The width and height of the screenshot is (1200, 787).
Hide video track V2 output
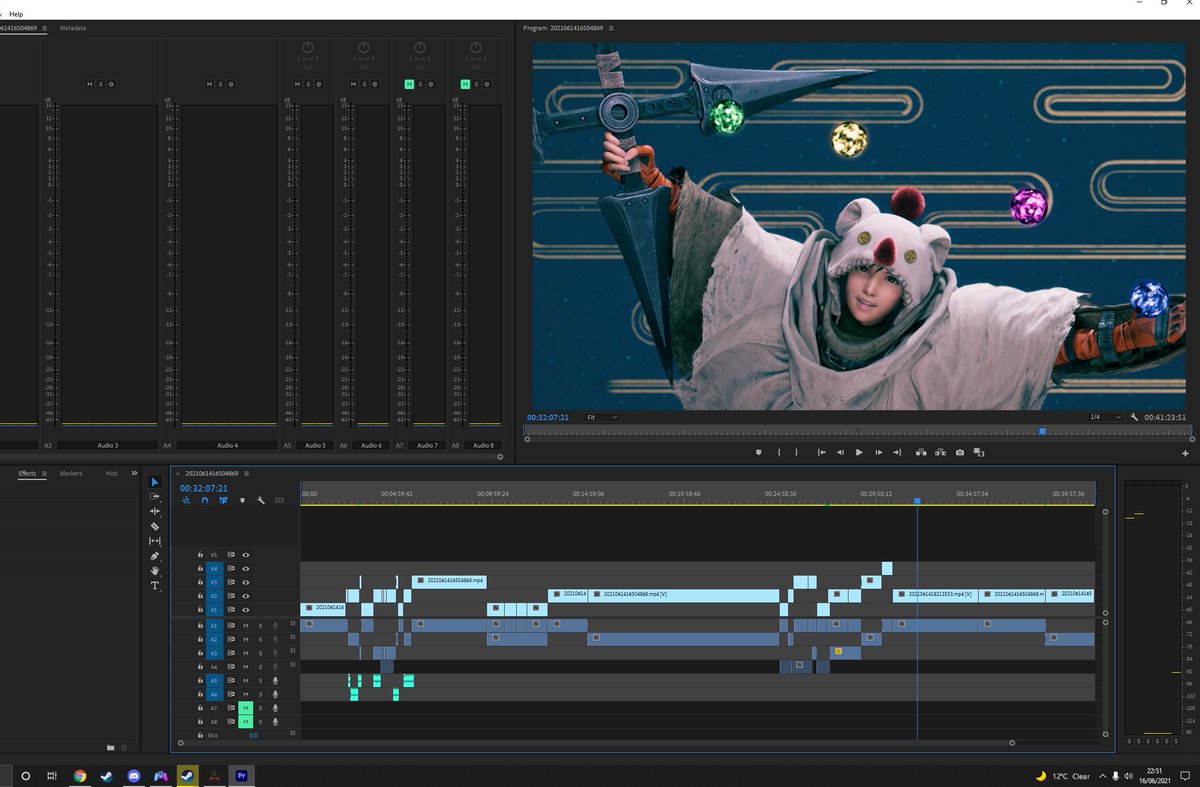point(246,596)
